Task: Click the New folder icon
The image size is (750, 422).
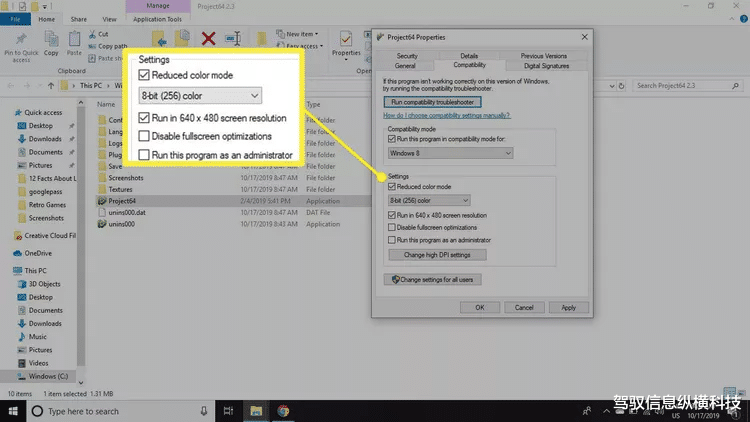Action: coord(261,39)
